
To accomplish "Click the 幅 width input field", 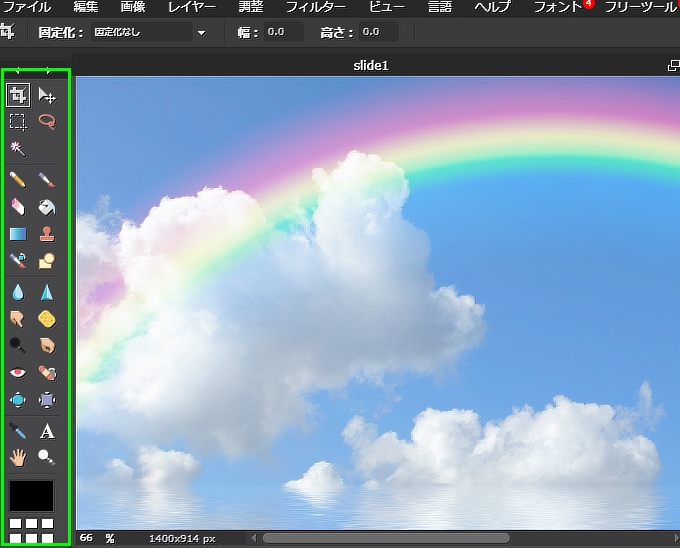I will (284, 32).
